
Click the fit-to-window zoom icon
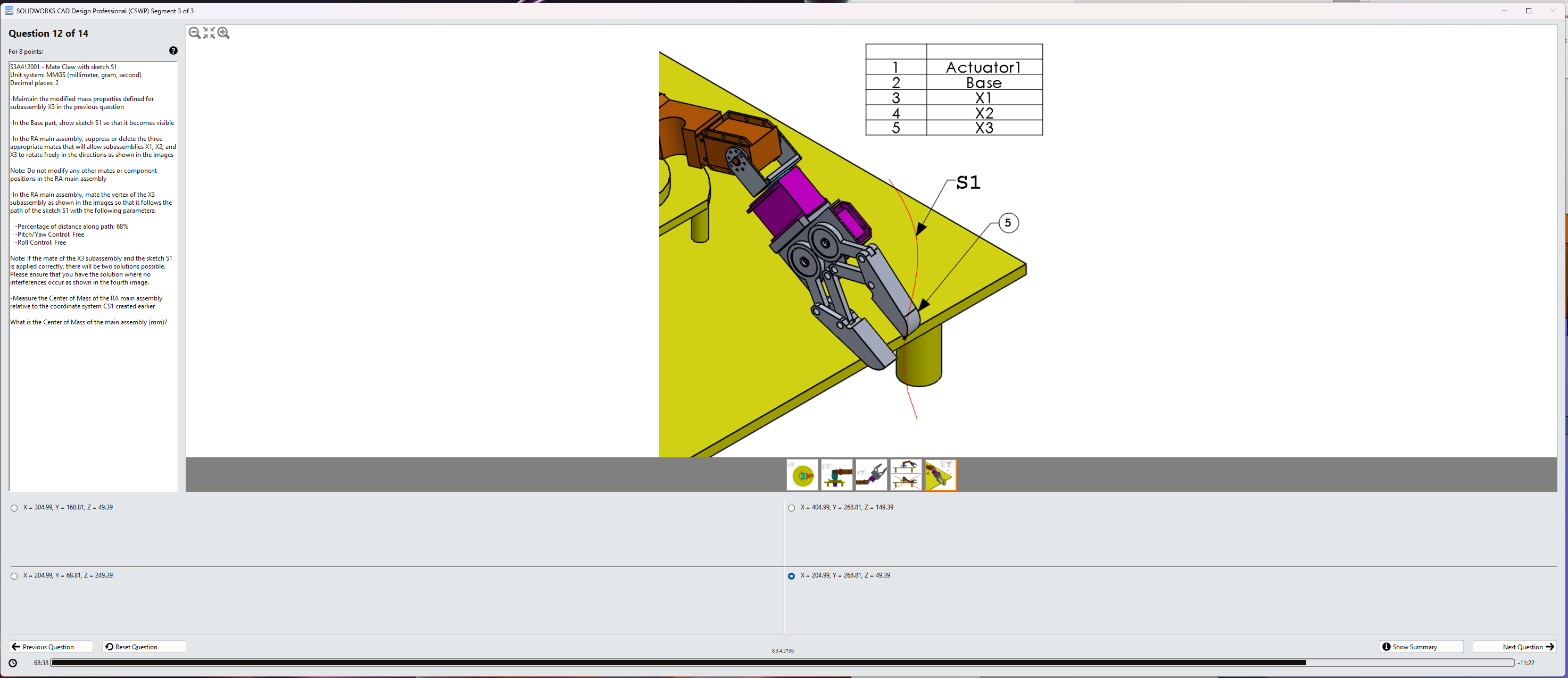coord(209,33)
